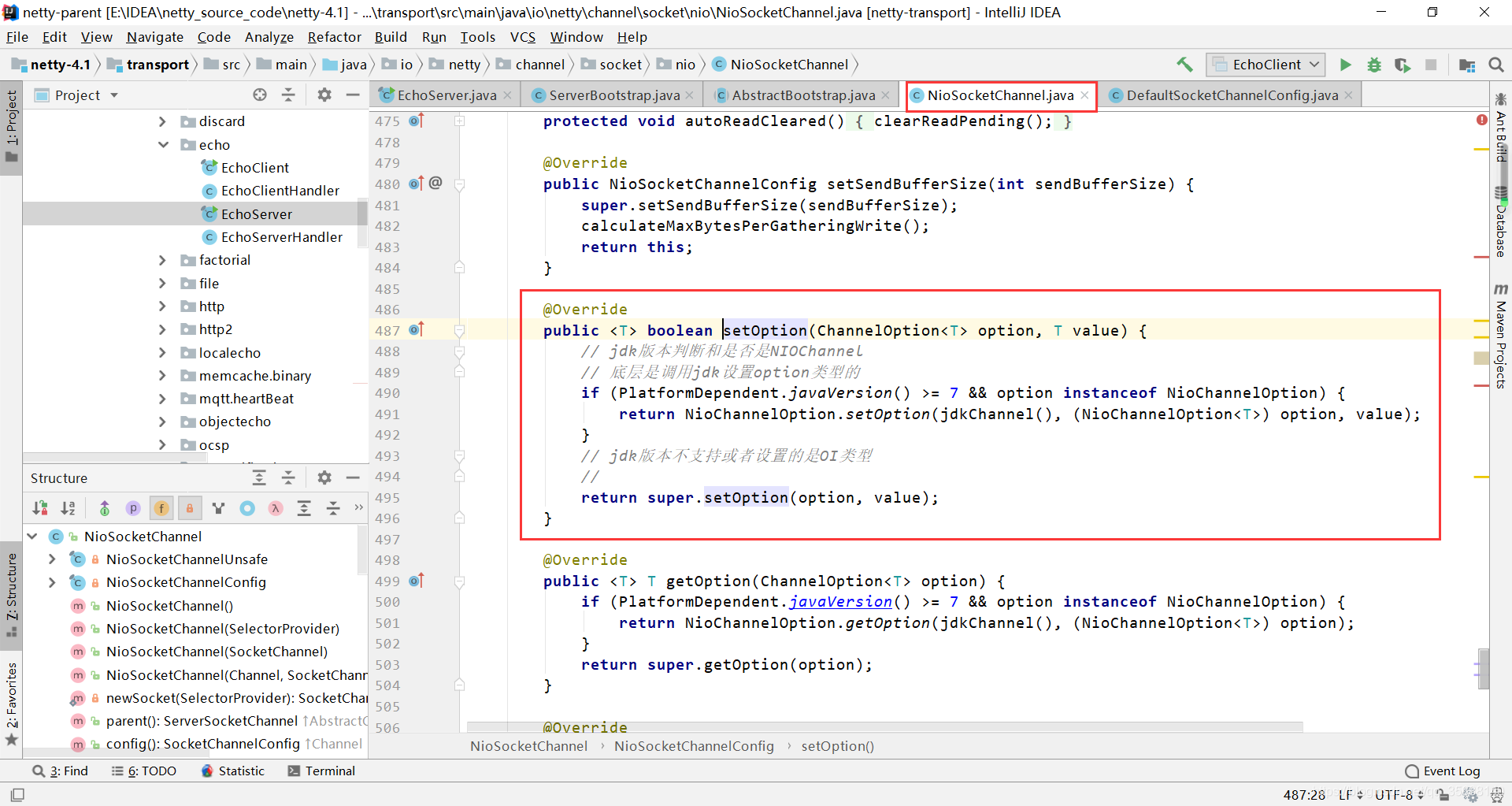Follow the javaVersion link on line 500

click(840, 601)
